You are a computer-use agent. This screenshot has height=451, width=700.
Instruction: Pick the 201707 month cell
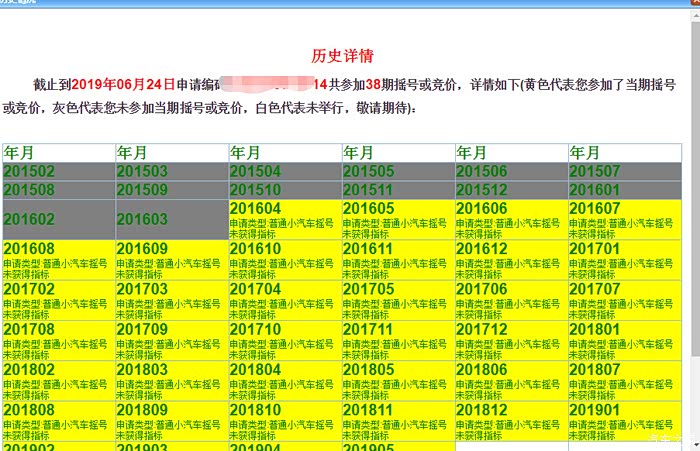(625, 300)
